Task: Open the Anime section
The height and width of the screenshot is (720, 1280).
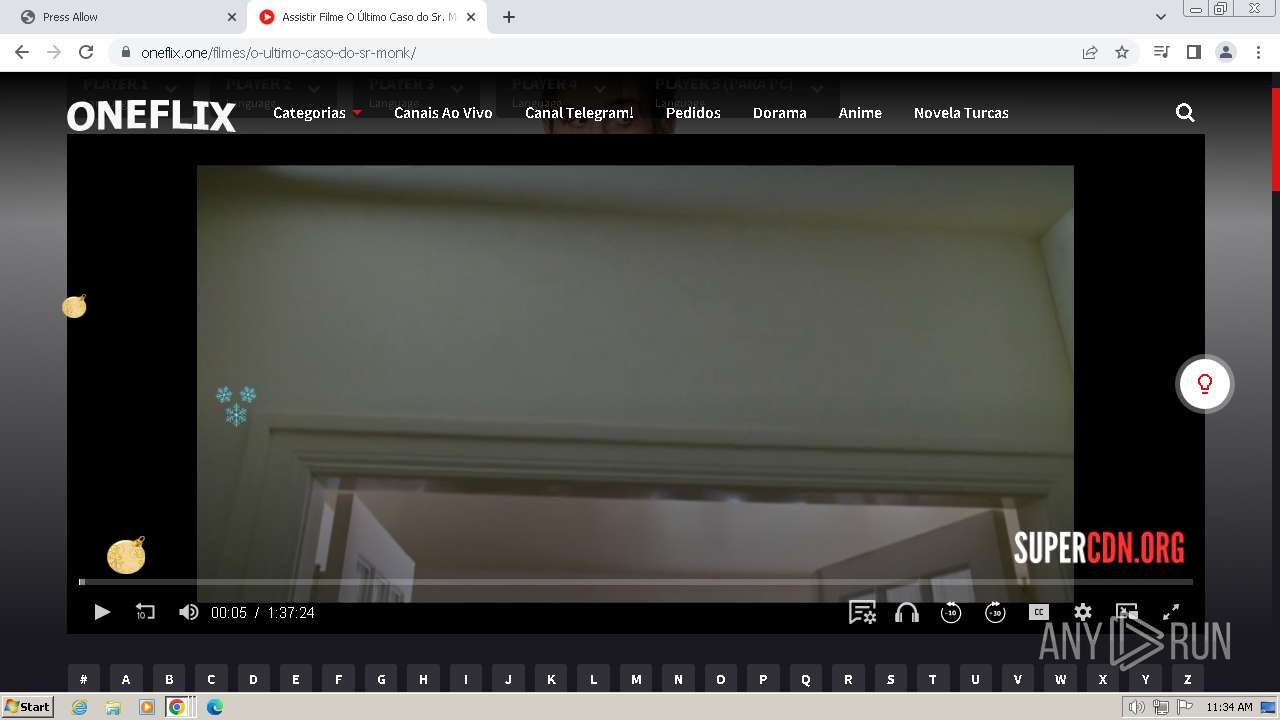Action: [860, 113]
